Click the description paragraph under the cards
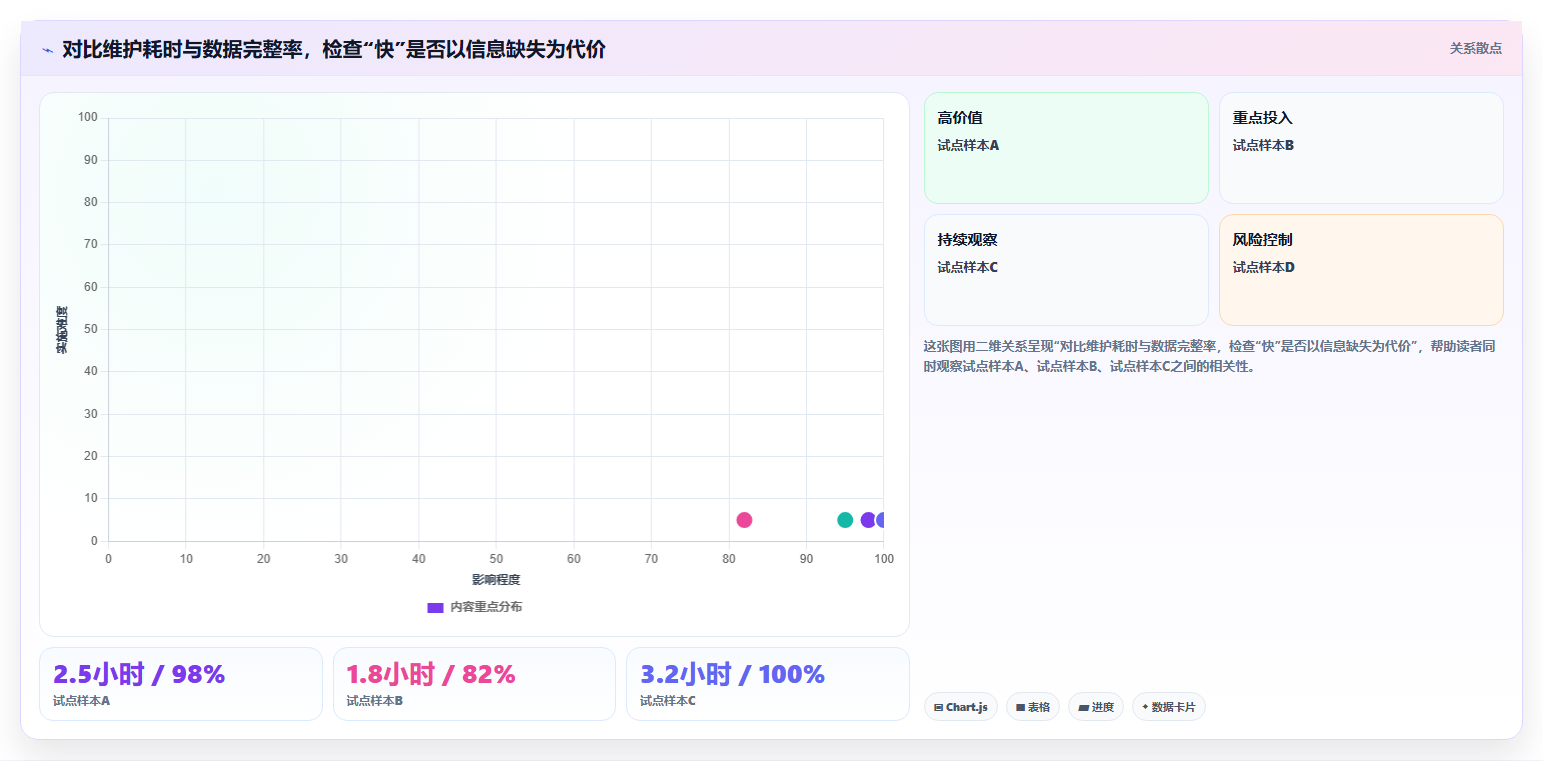Image resolution: width=1543 pixels, height=761 pixels. point(1210,356)
